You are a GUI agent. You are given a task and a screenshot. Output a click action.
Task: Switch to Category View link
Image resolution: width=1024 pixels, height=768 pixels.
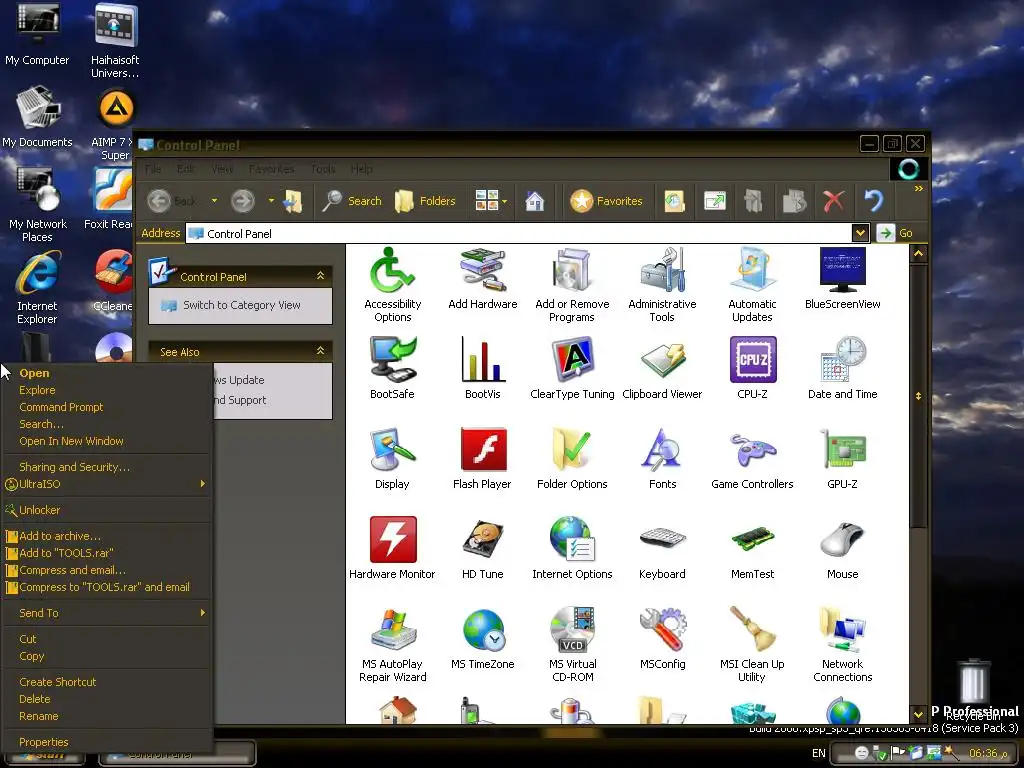(242, 305)
